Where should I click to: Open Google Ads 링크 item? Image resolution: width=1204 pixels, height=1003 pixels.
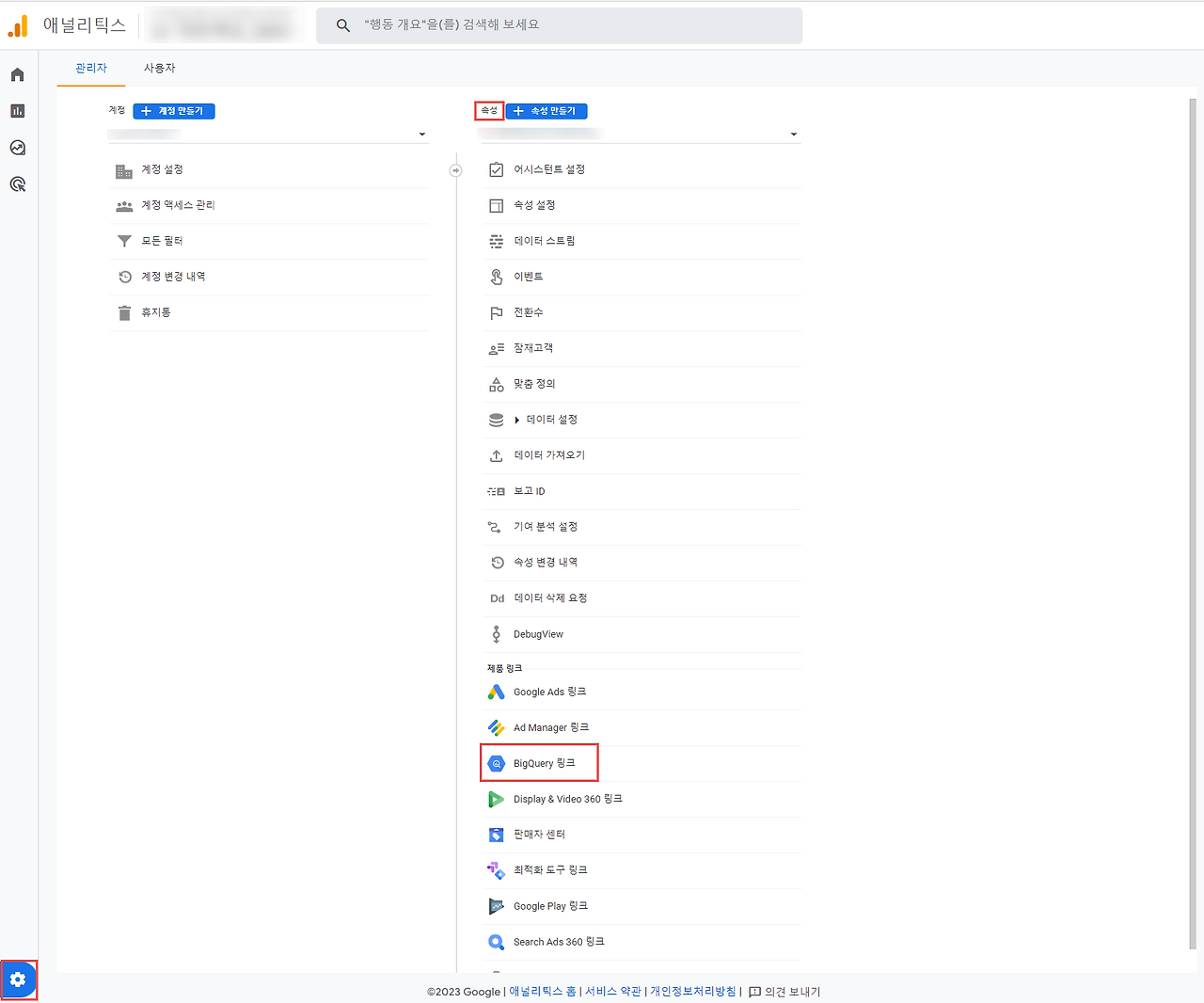pos(641,693)
